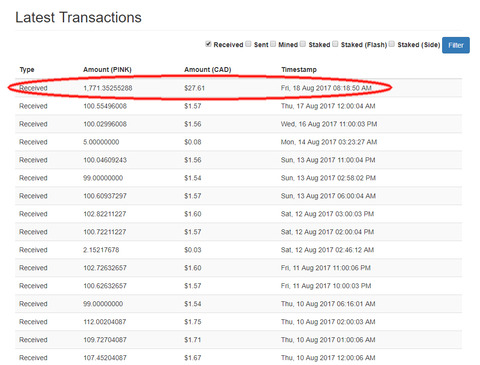Click the $1.71 CAD value
This screenshot has height=365, width=480.
pyautogui.click(x=193, y=340)
